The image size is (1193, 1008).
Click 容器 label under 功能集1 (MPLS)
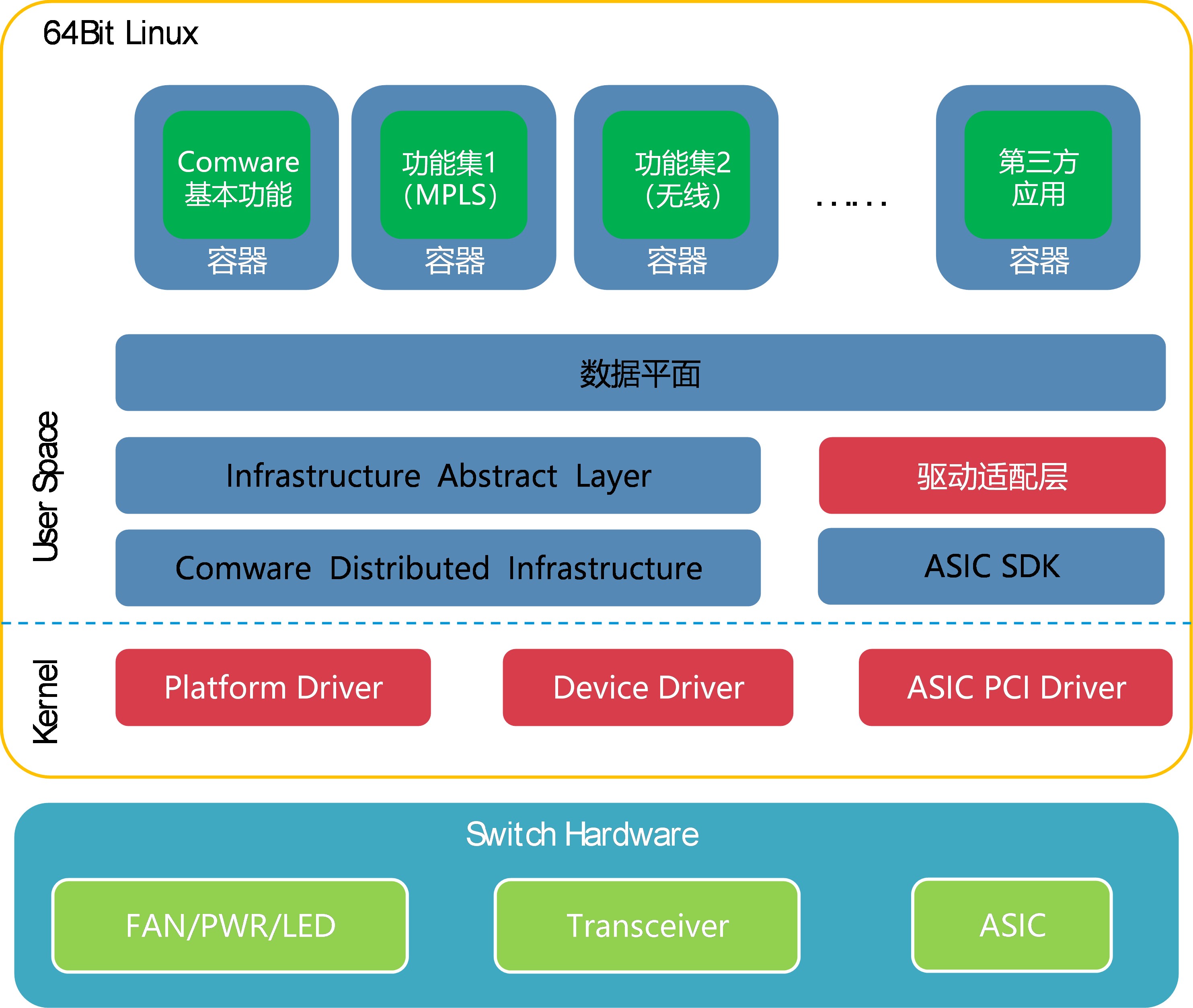455,261
